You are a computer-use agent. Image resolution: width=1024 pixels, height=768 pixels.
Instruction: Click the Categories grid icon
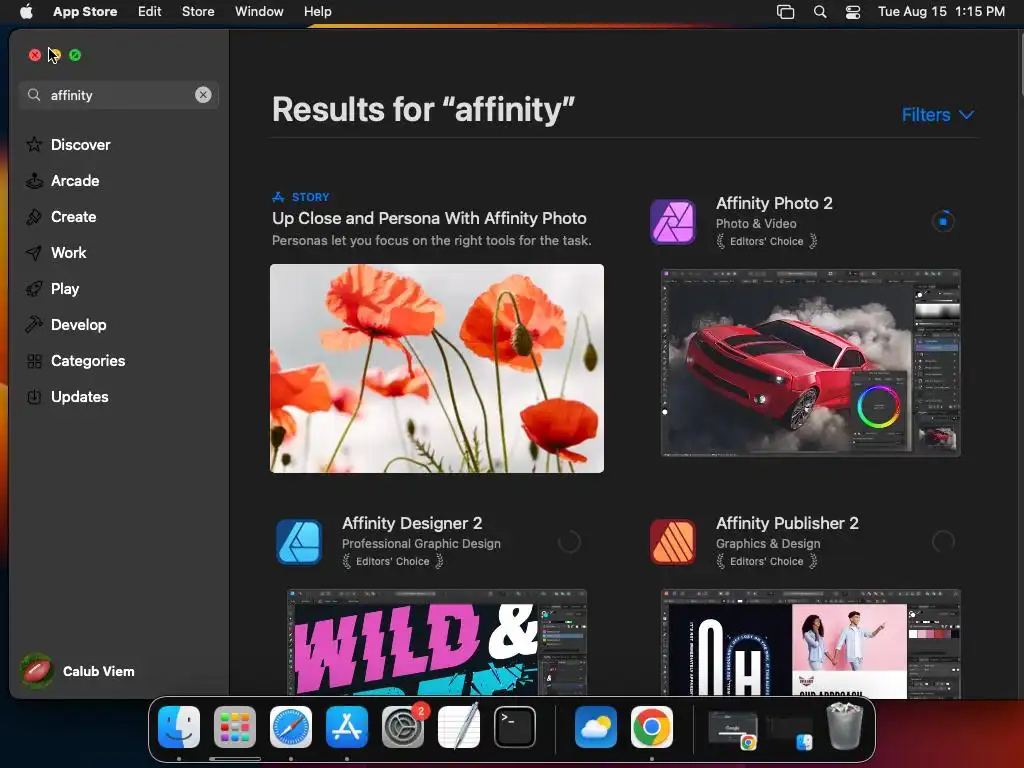pos(34,361)
